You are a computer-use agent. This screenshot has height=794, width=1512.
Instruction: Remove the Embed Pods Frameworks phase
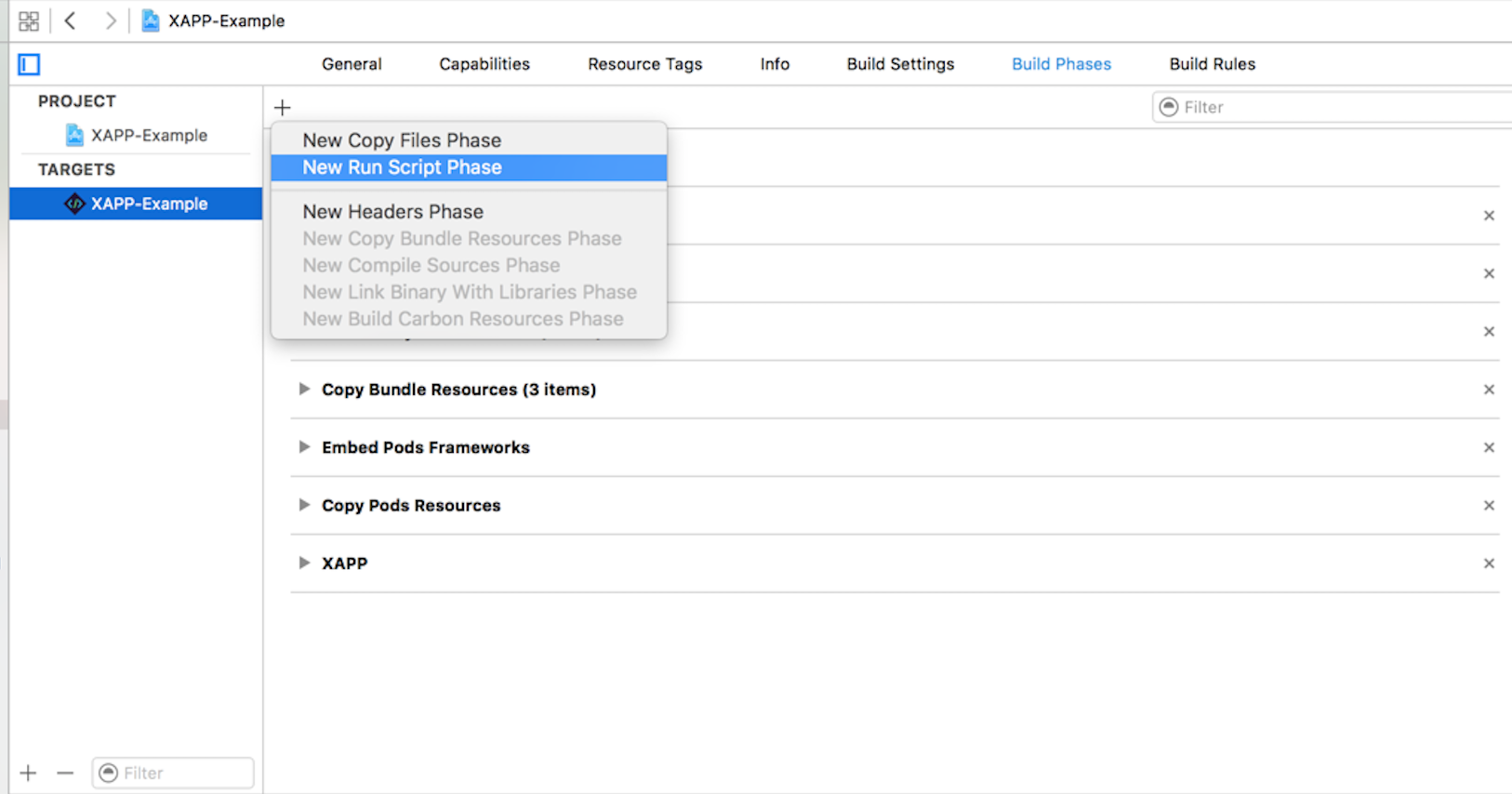pos(1489,447)
